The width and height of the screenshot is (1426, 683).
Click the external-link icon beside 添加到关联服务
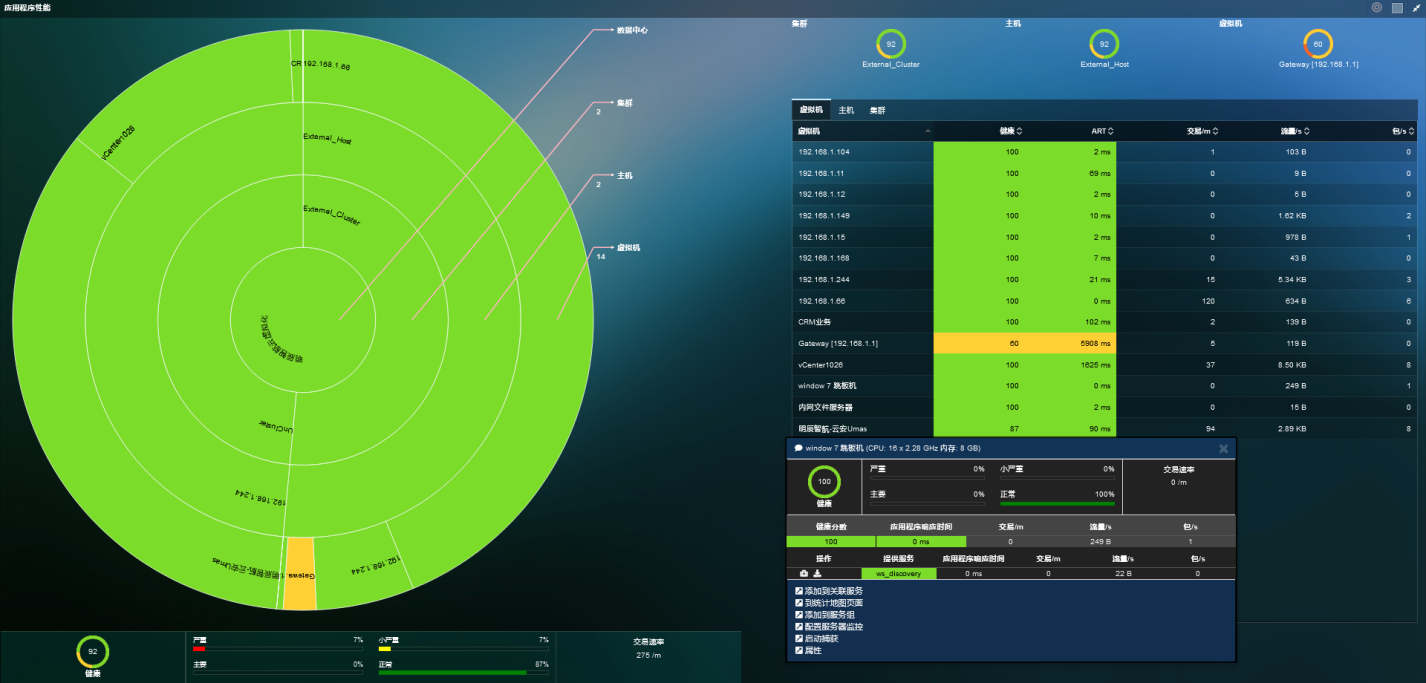[x=798, y=591]
